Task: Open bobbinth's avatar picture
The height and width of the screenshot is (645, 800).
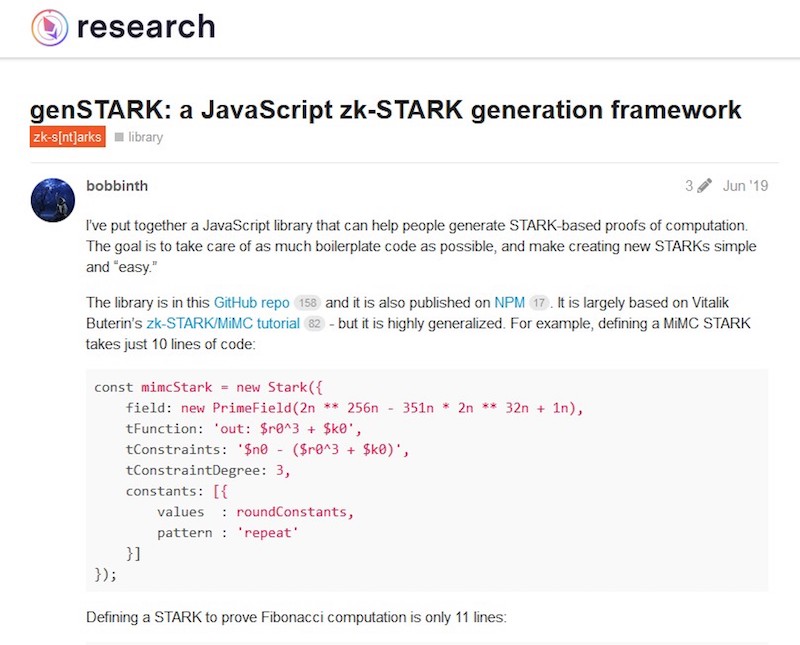Action: click(53, 200)
